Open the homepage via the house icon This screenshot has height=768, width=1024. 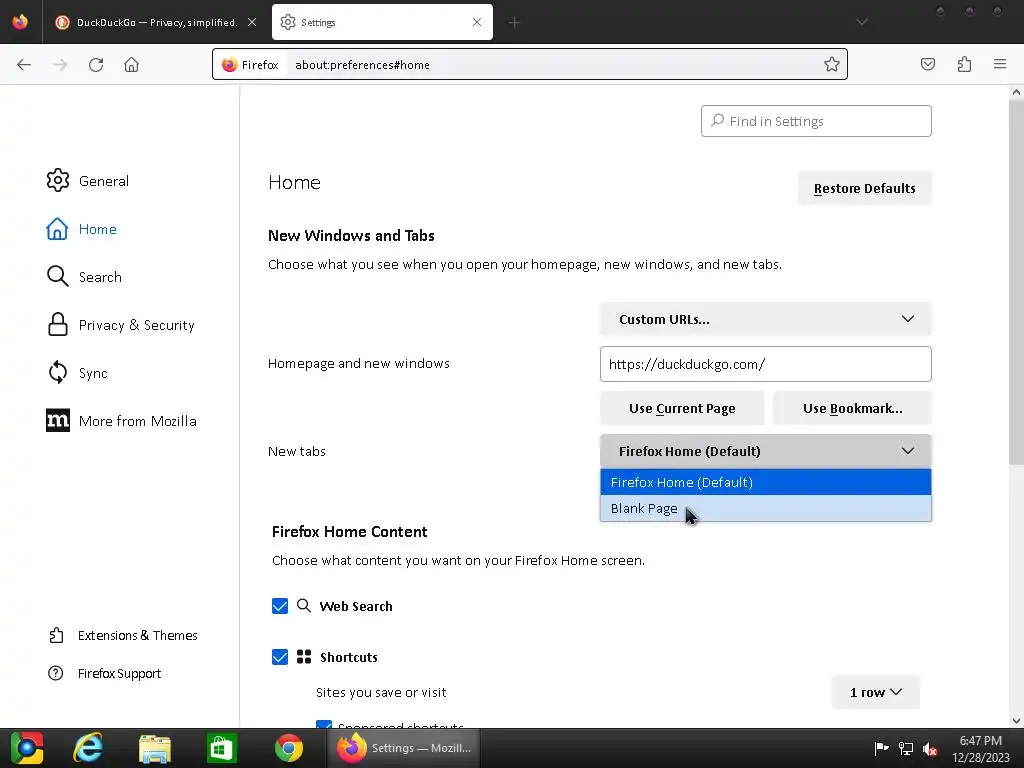(131, 65)
